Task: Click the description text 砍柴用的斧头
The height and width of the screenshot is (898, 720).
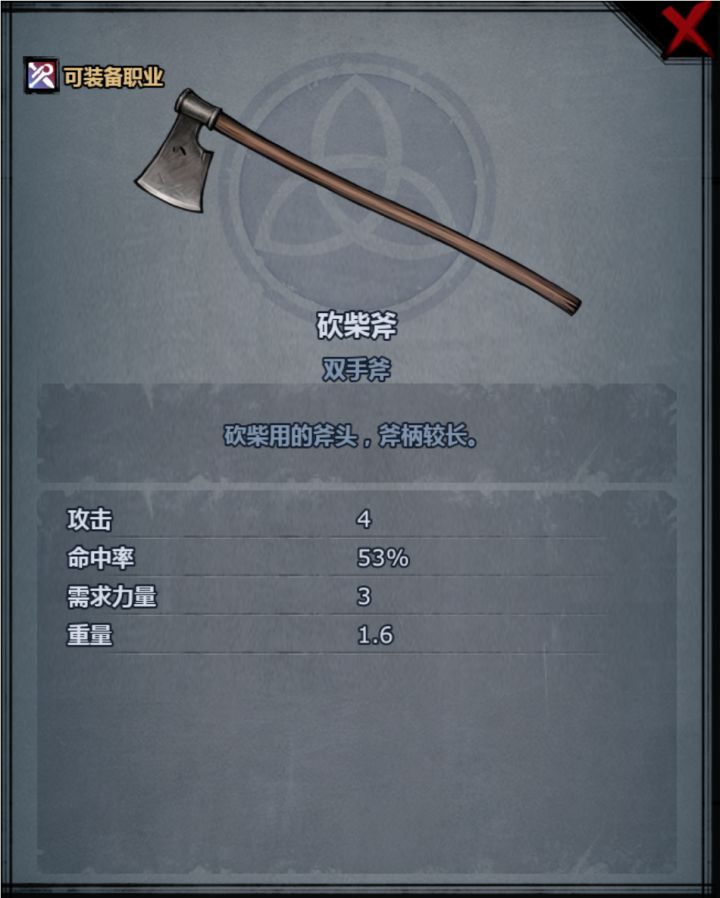Action: (x=291, y=437)
